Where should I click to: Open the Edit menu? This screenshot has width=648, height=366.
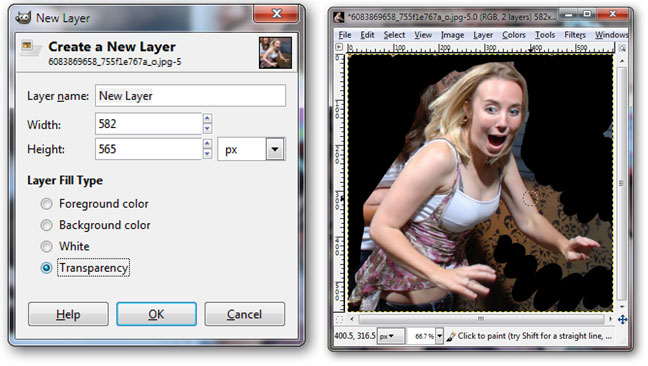(367, 35)
